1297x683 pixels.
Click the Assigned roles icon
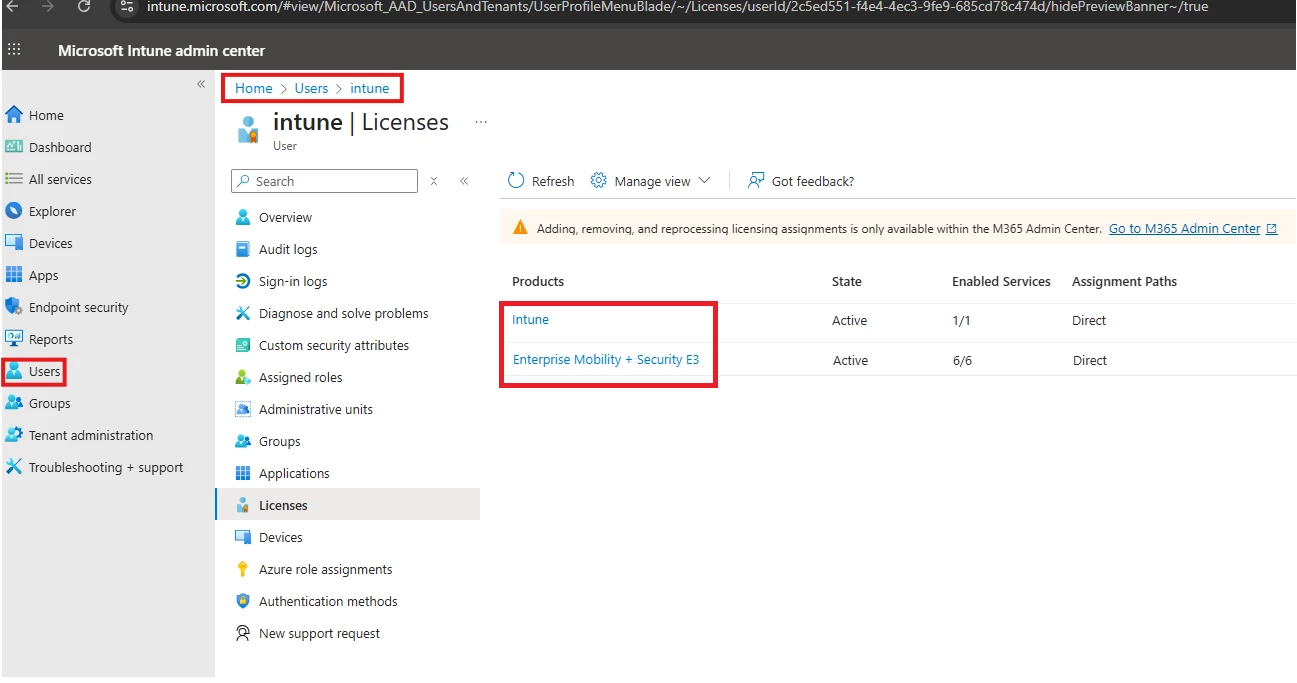point(243,377)
